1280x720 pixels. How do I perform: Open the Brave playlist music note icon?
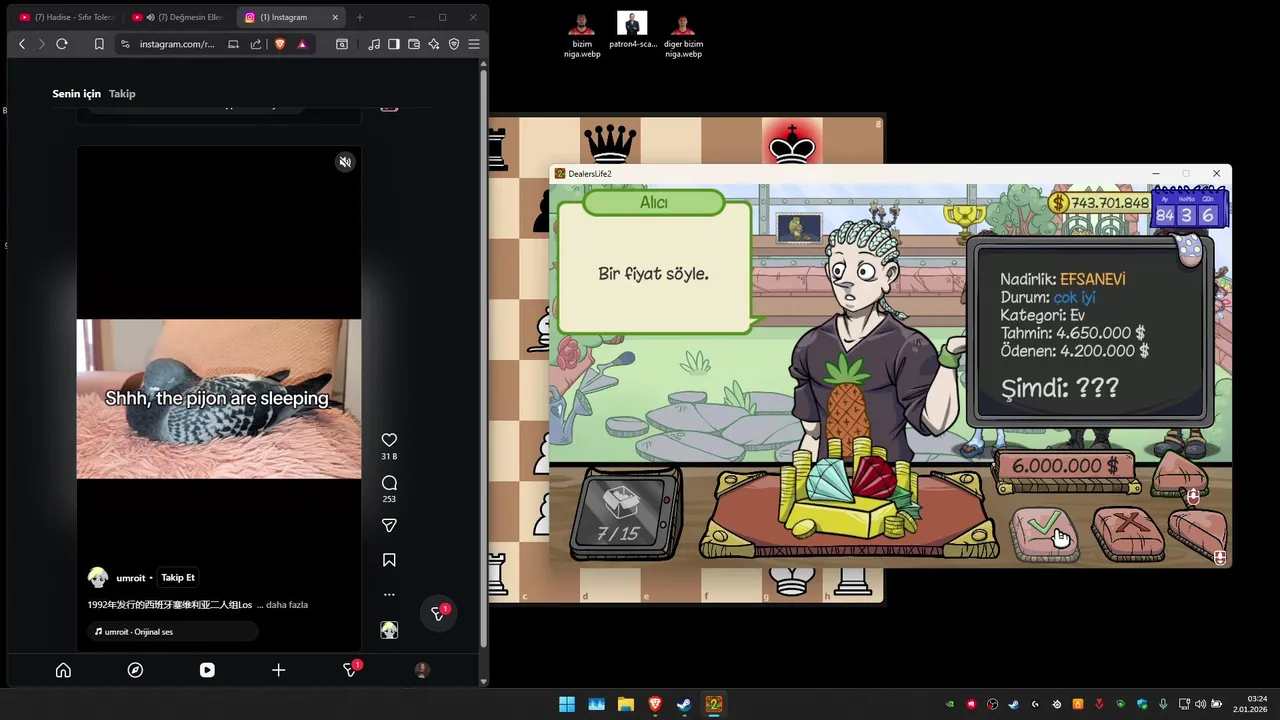click(x=374, y=44)
